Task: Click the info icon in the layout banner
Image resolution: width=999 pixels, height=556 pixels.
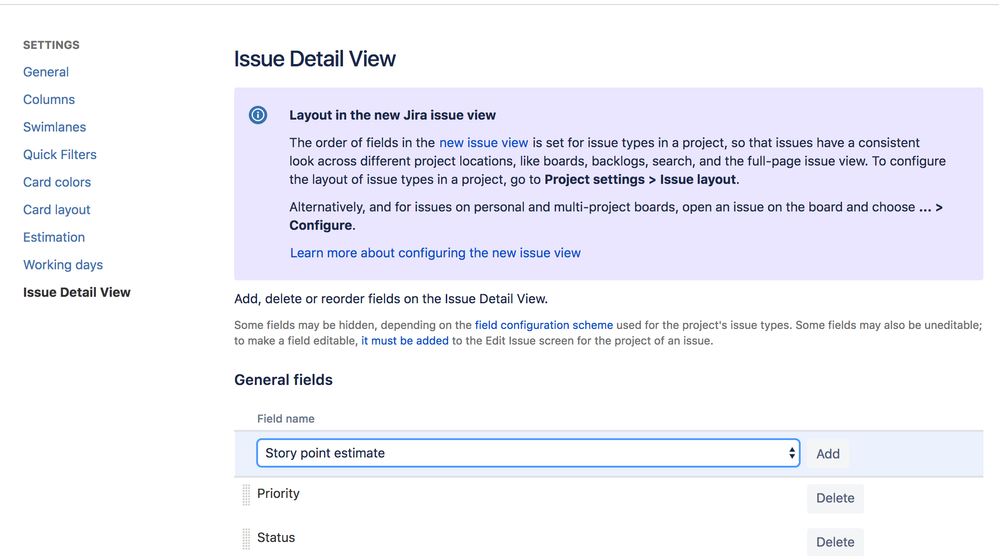Action: click(258, 115)
